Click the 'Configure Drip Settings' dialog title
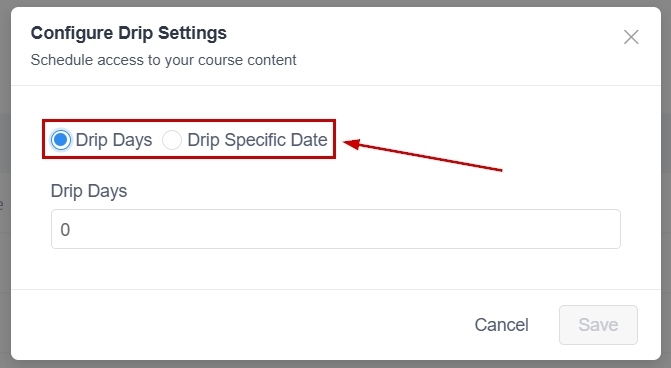The width and height of the screenshot is (671, 368). 129,33
